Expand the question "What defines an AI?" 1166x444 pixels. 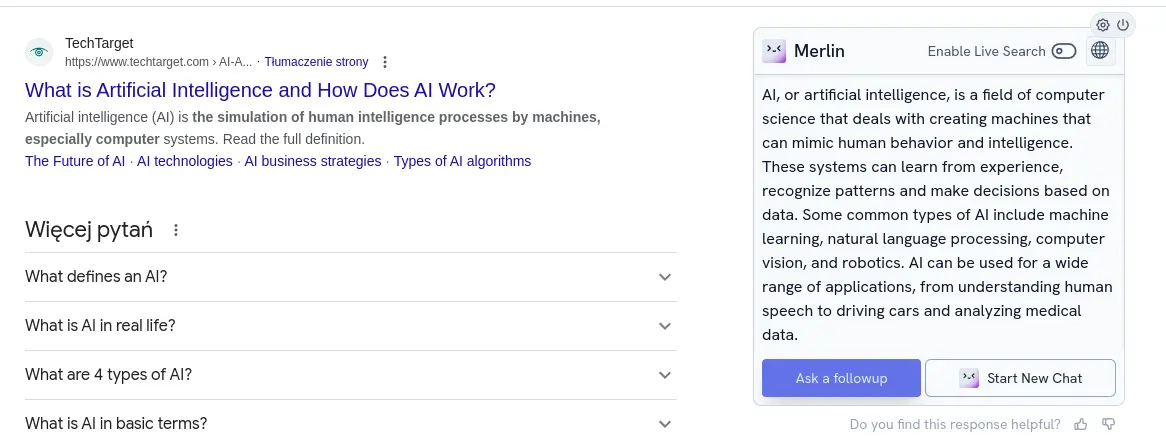351,277
